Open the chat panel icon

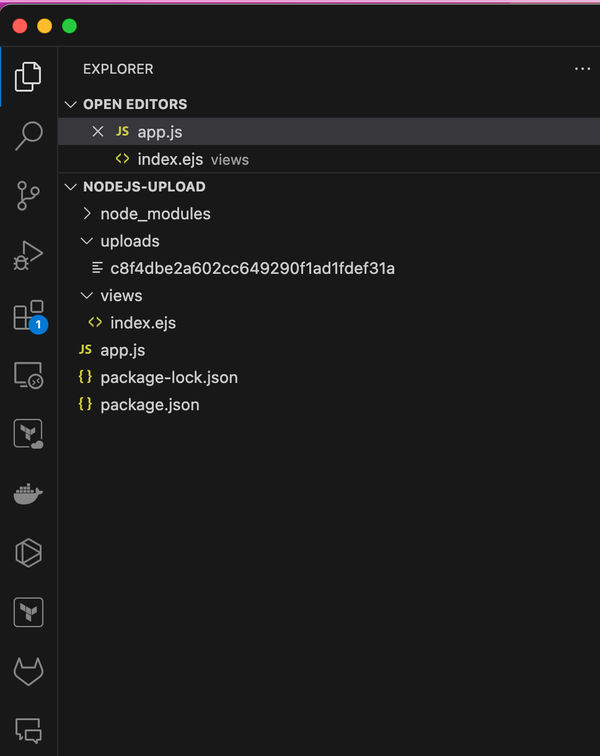tap(28, 730)
